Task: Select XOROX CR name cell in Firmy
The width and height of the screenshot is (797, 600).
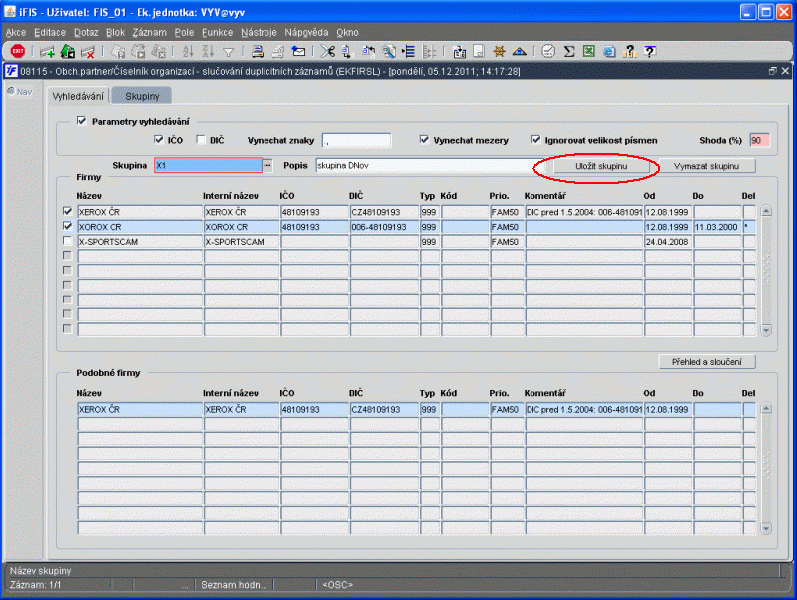Action: (140, 227)
